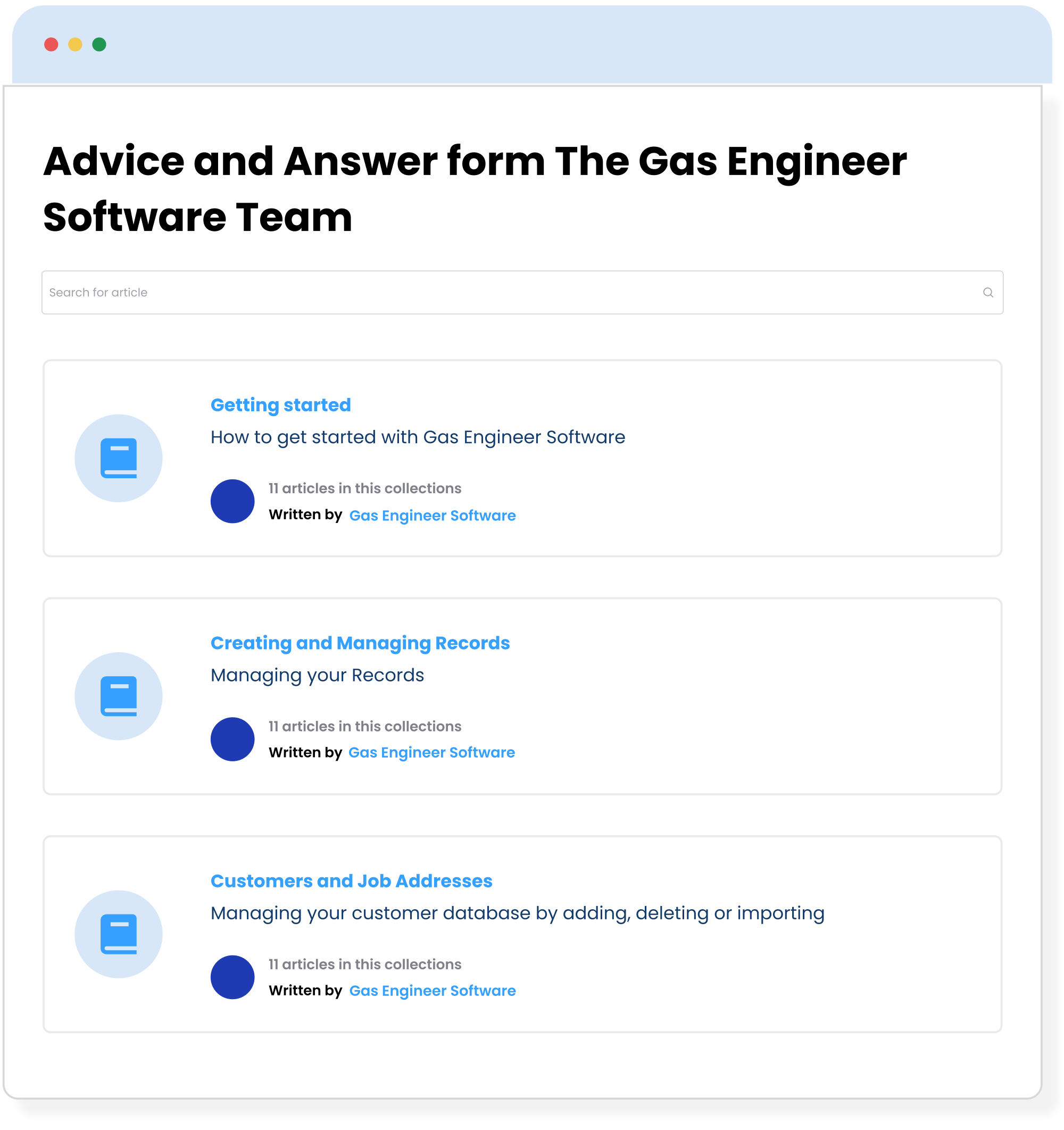
Task: Click Gas Engineer Software link on Getting started card
Action: point(432,515)
